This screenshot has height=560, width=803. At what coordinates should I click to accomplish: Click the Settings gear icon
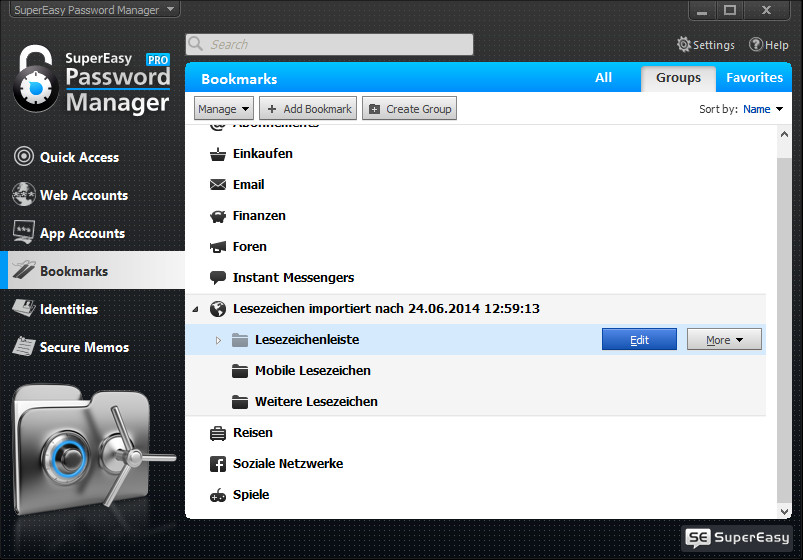[684, 45]
